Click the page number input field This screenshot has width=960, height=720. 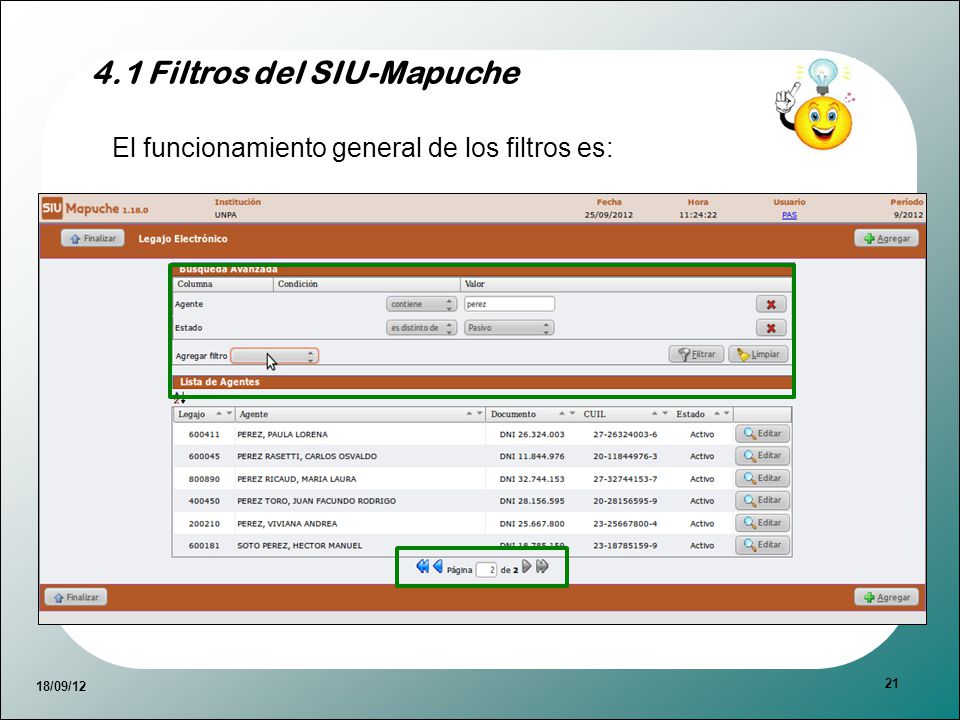[x=486, y=569]
